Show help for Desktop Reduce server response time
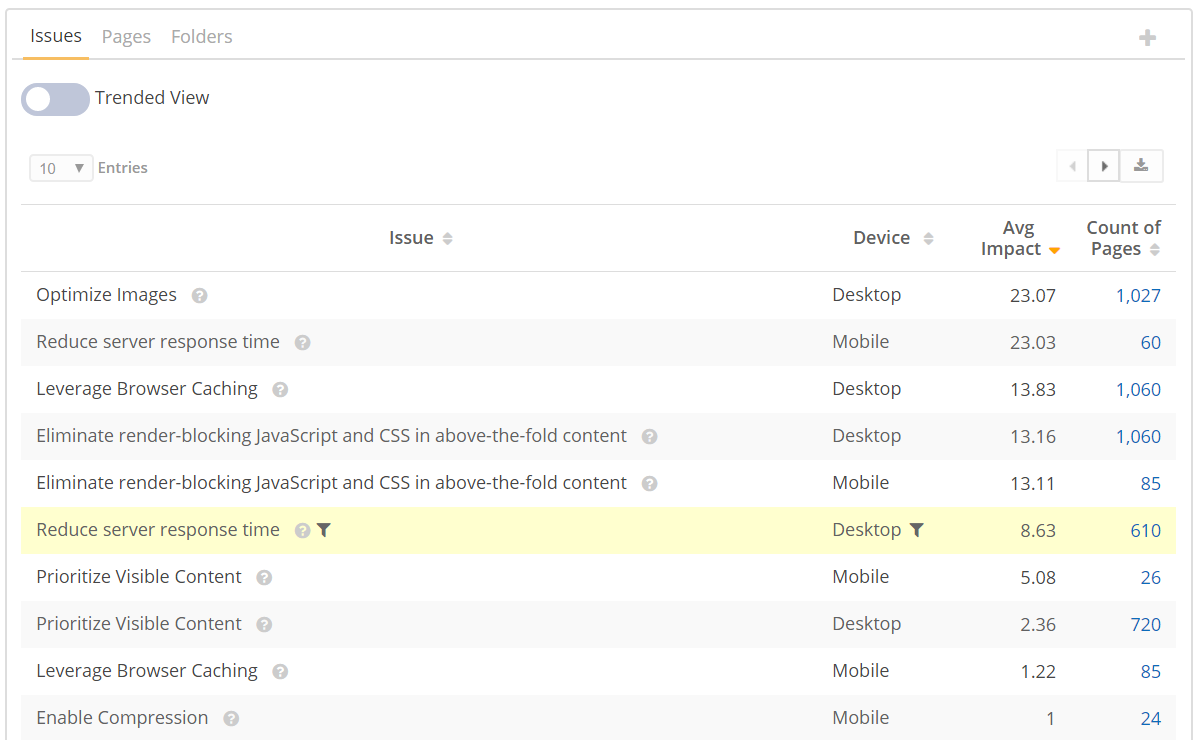The height and width of the screenshot is (740, 1202). click(302, 530)
